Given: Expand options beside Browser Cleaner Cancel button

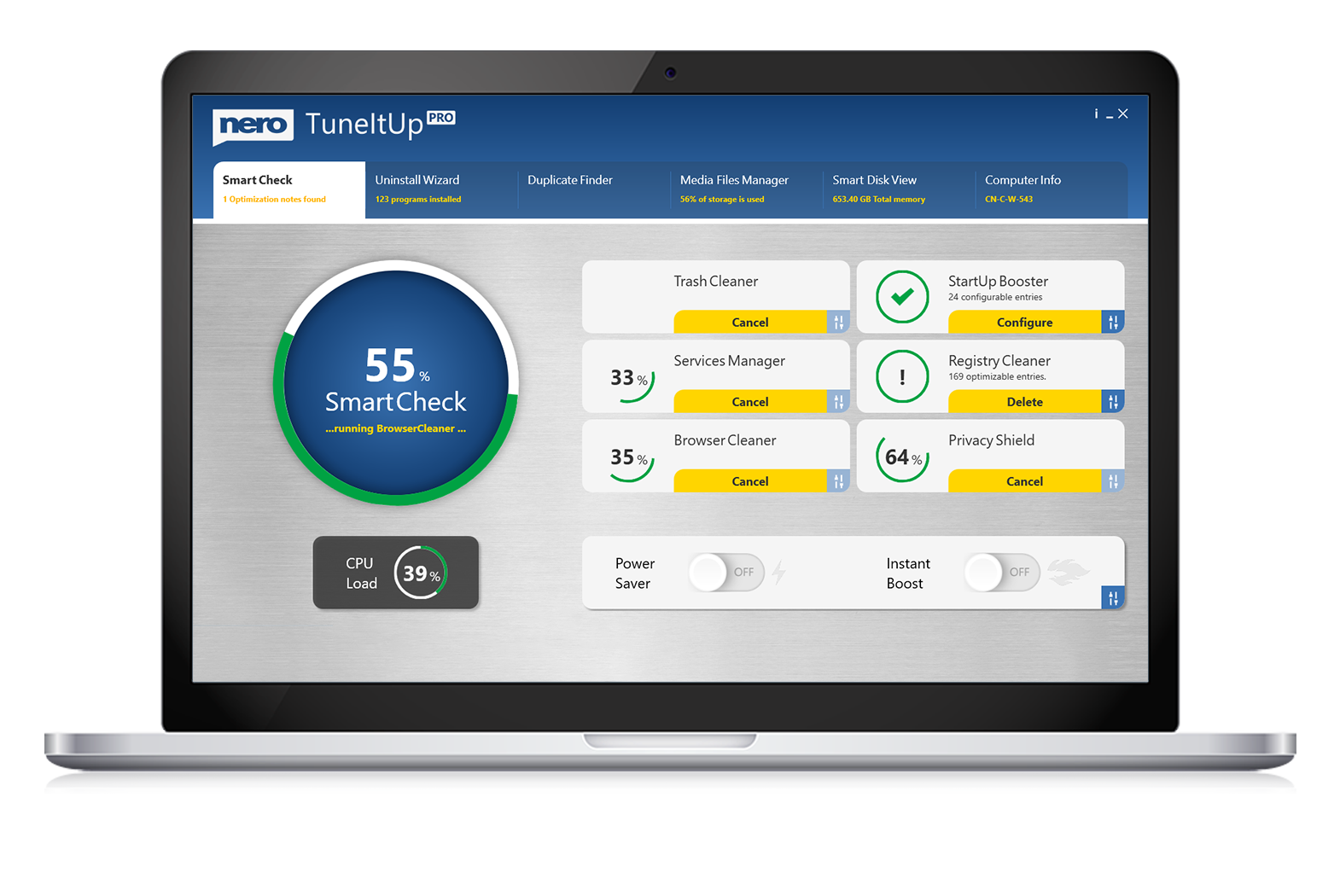Looking at the screenshot, I should (839, 481).
